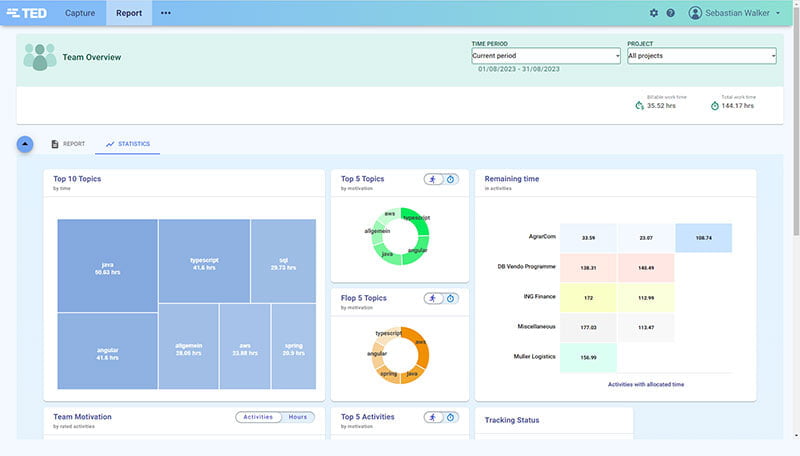Image resolution: width=800 pixels, height=456 pixels.
Task: Toggle Top 5 Topics to motivation view
Action: (433, 179)
